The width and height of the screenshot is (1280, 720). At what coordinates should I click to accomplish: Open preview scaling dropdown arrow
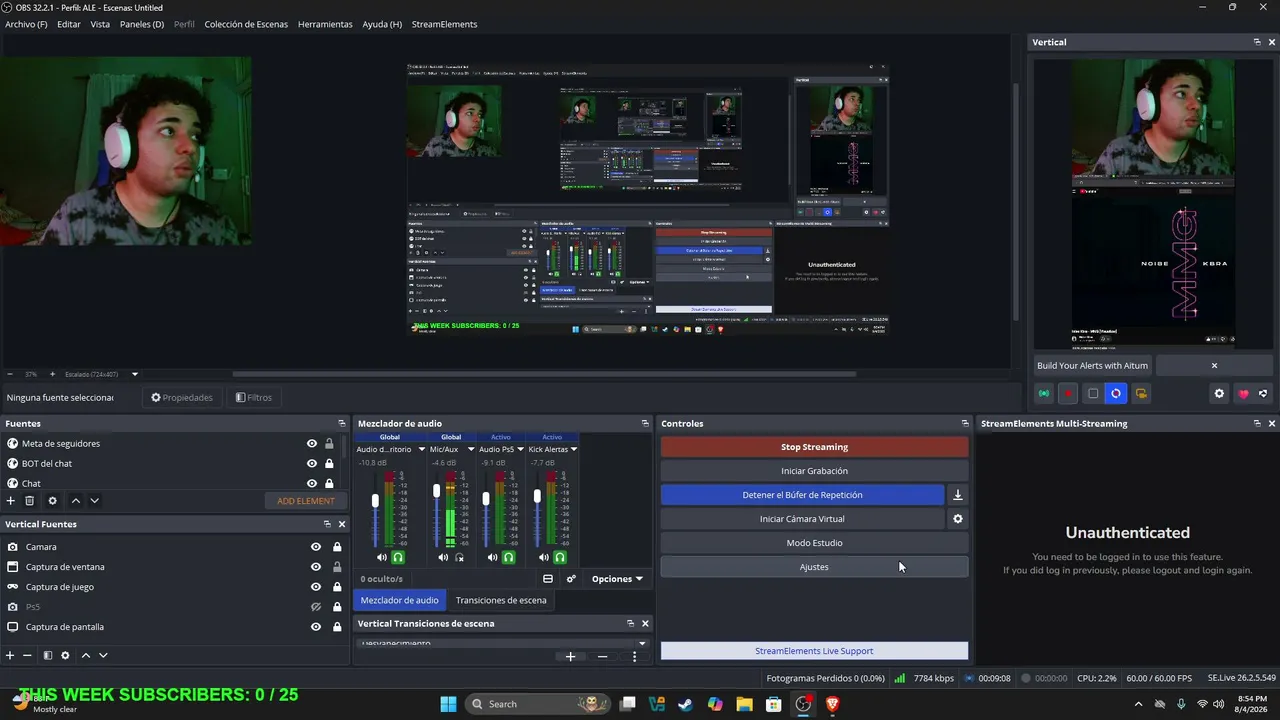coord(135,374)
